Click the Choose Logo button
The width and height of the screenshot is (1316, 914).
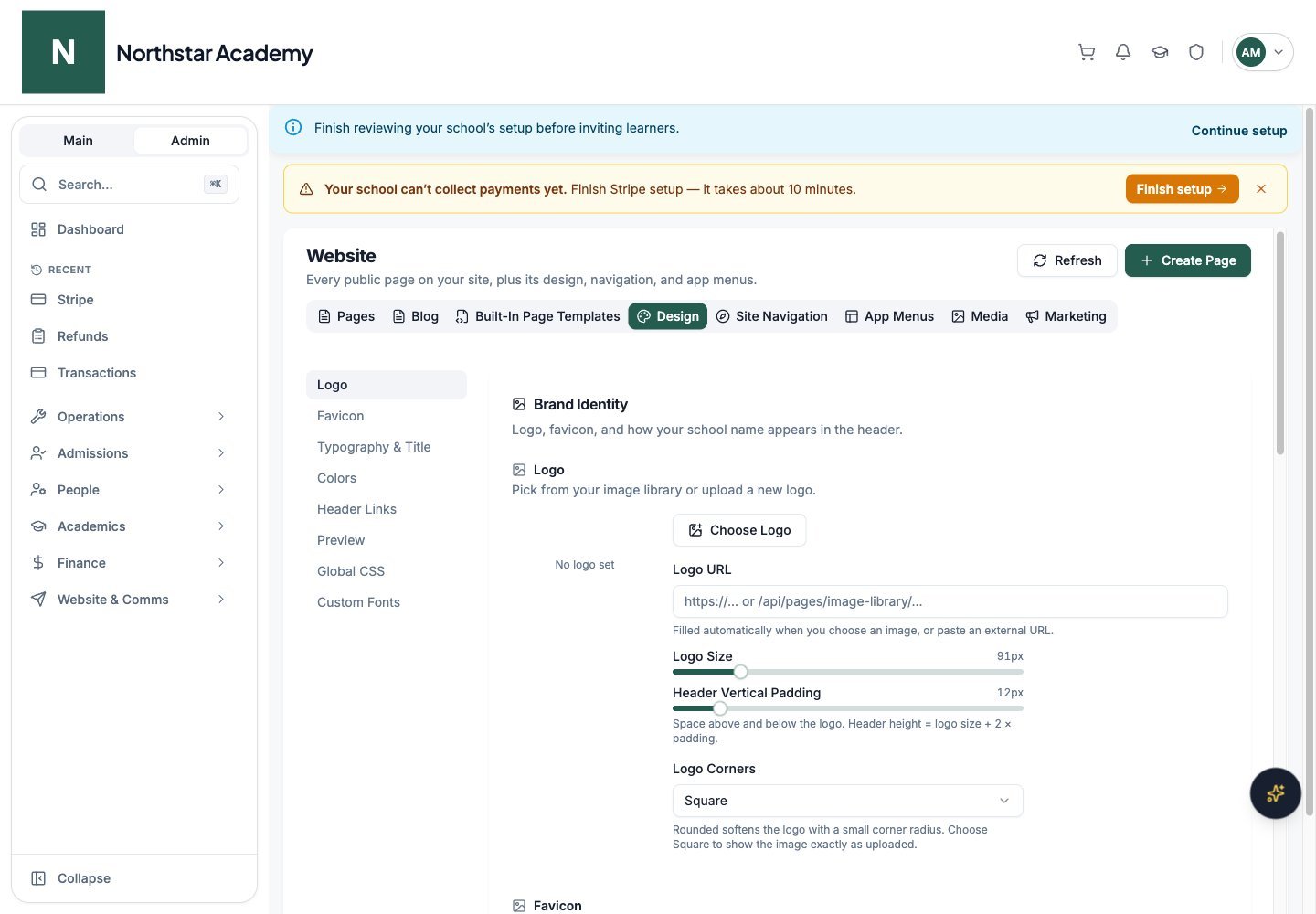(739, 530)
